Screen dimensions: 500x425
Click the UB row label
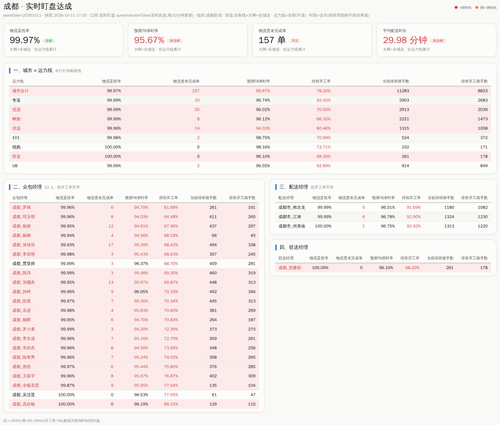coord(15,166)
